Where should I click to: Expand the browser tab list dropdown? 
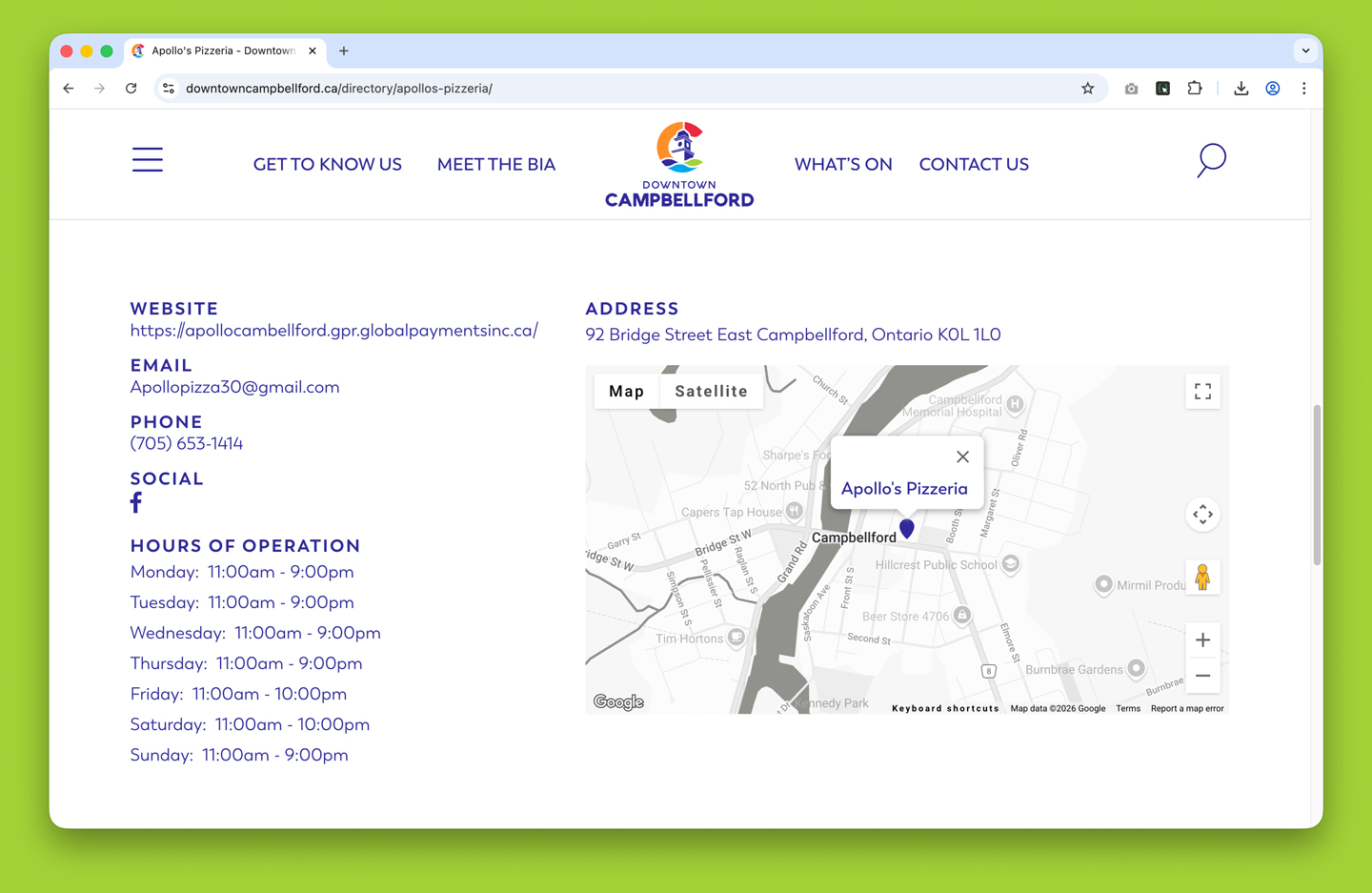click(x=1305, y=51)
